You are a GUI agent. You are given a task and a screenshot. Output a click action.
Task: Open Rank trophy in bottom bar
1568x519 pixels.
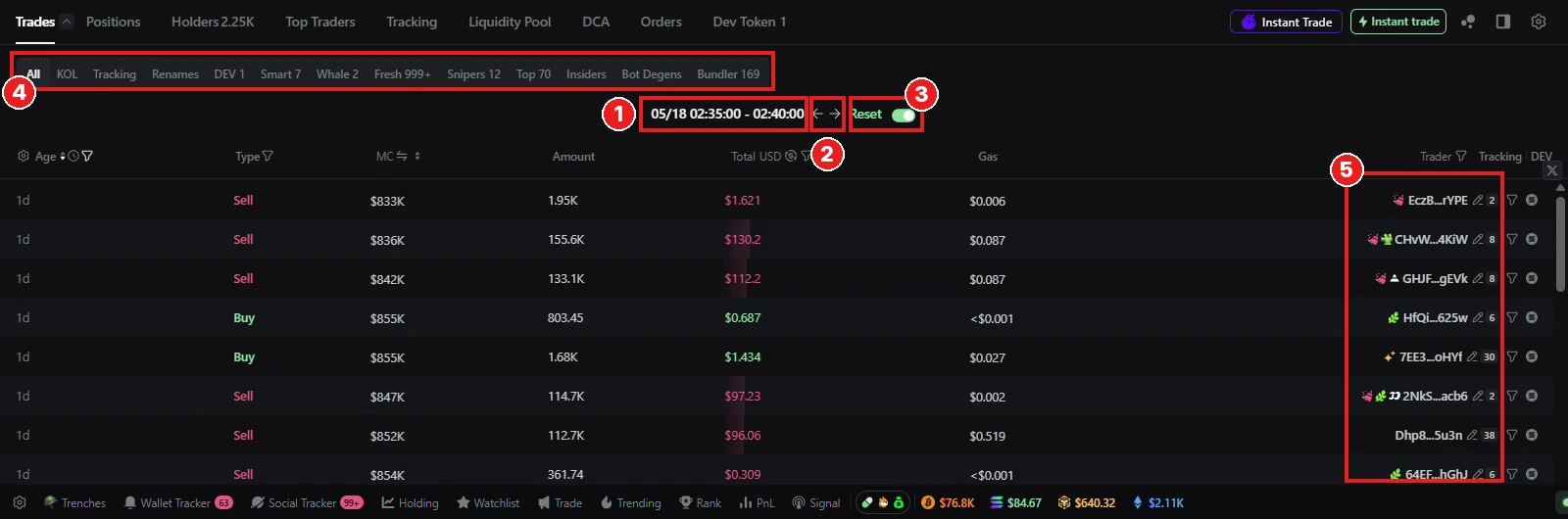click(701, 502)
